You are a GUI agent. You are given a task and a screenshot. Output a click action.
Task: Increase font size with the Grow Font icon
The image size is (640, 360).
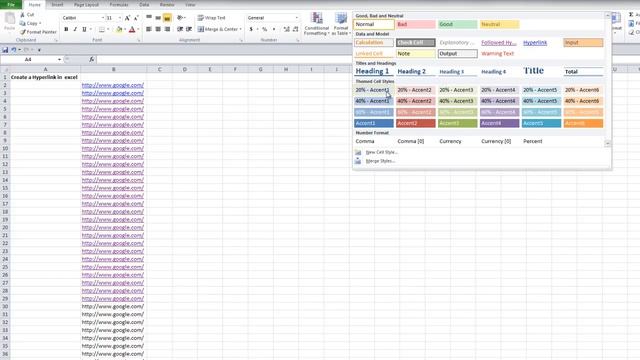click(127, 18)
